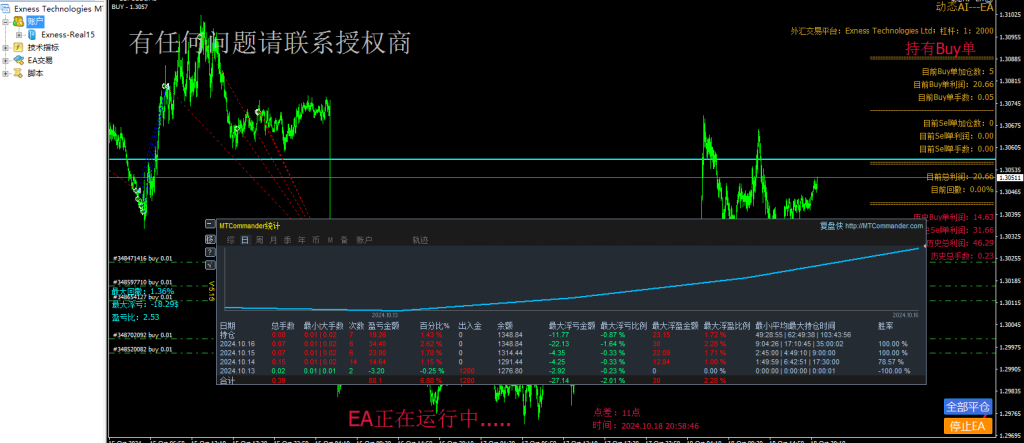Click the 总手数 column header
This screenshot has height=443, width=1024.
point(283,325)
